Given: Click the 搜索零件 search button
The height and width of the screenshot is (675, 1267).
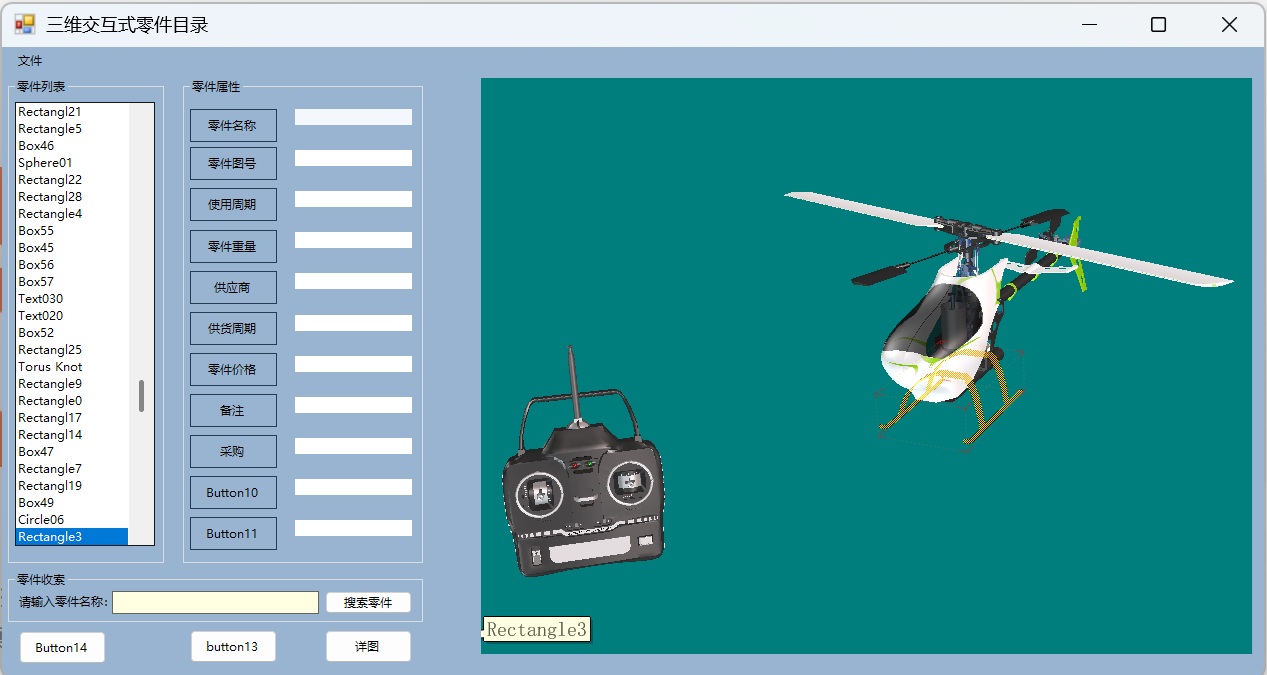Looking at the screenshot, I should [368, 603].
